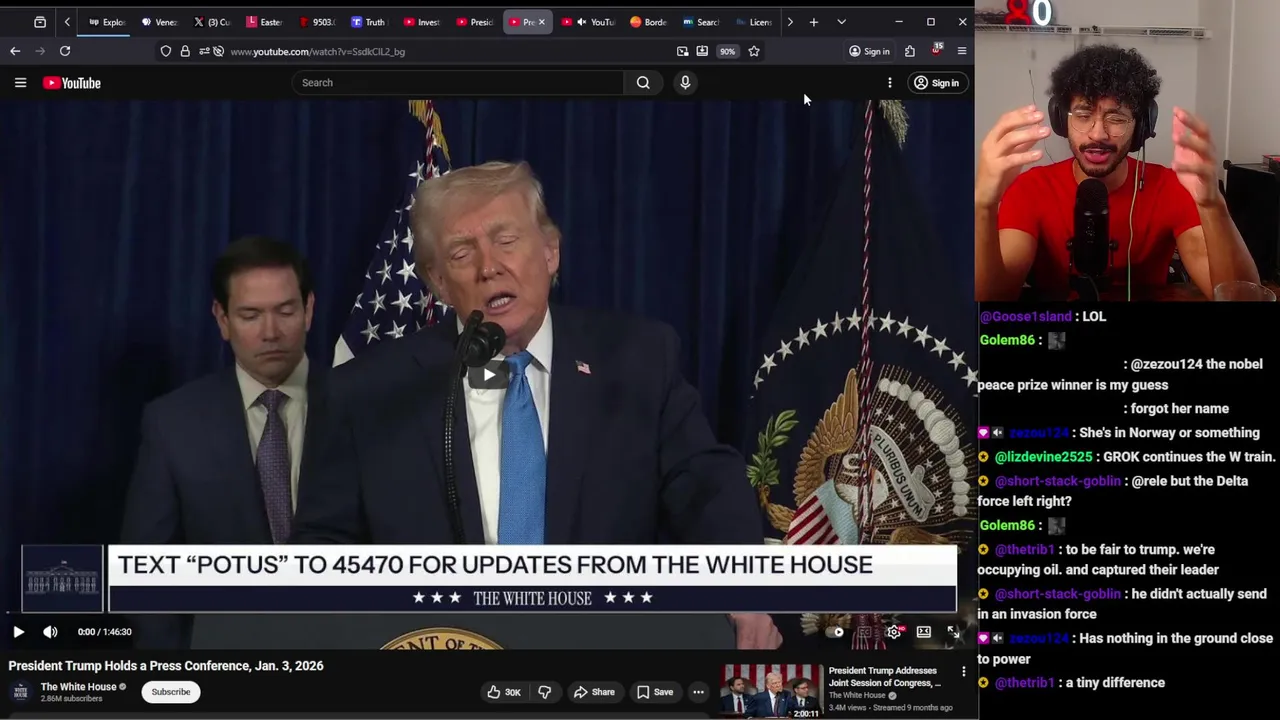The image size is (1280, 720).
Task: Open the Firefox View tab overview icon
Action: [40, 22]
